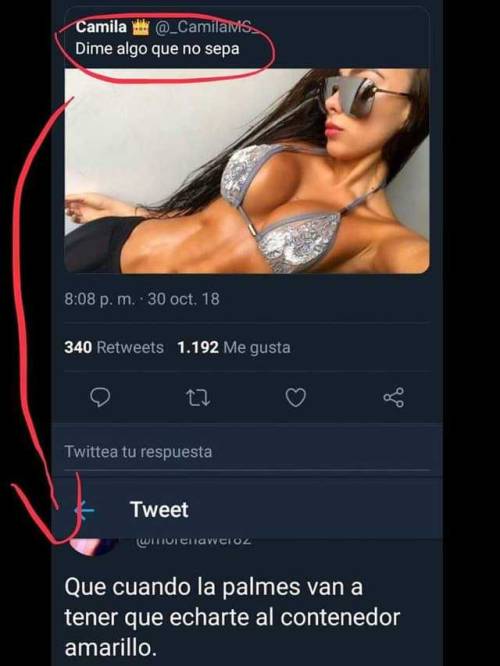Click the @_CamilaMS_ handle
This screenshot has height=666, width=500.
pos(202,28)
